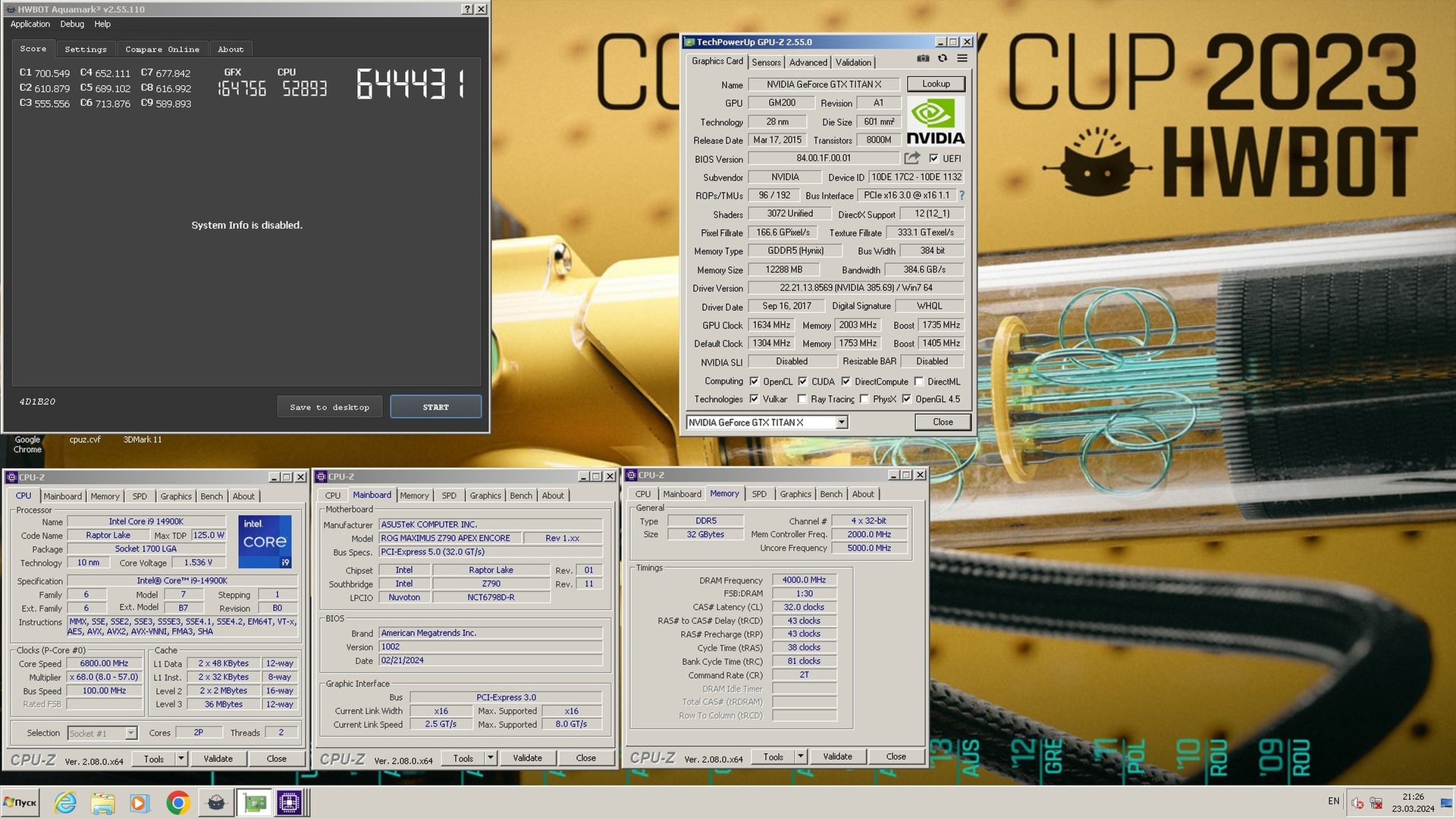Image resolution: width=1456 pixels, height=819 pixels.
Task: Click Tools button in CPU-Z Memory window
Action: 773,756
